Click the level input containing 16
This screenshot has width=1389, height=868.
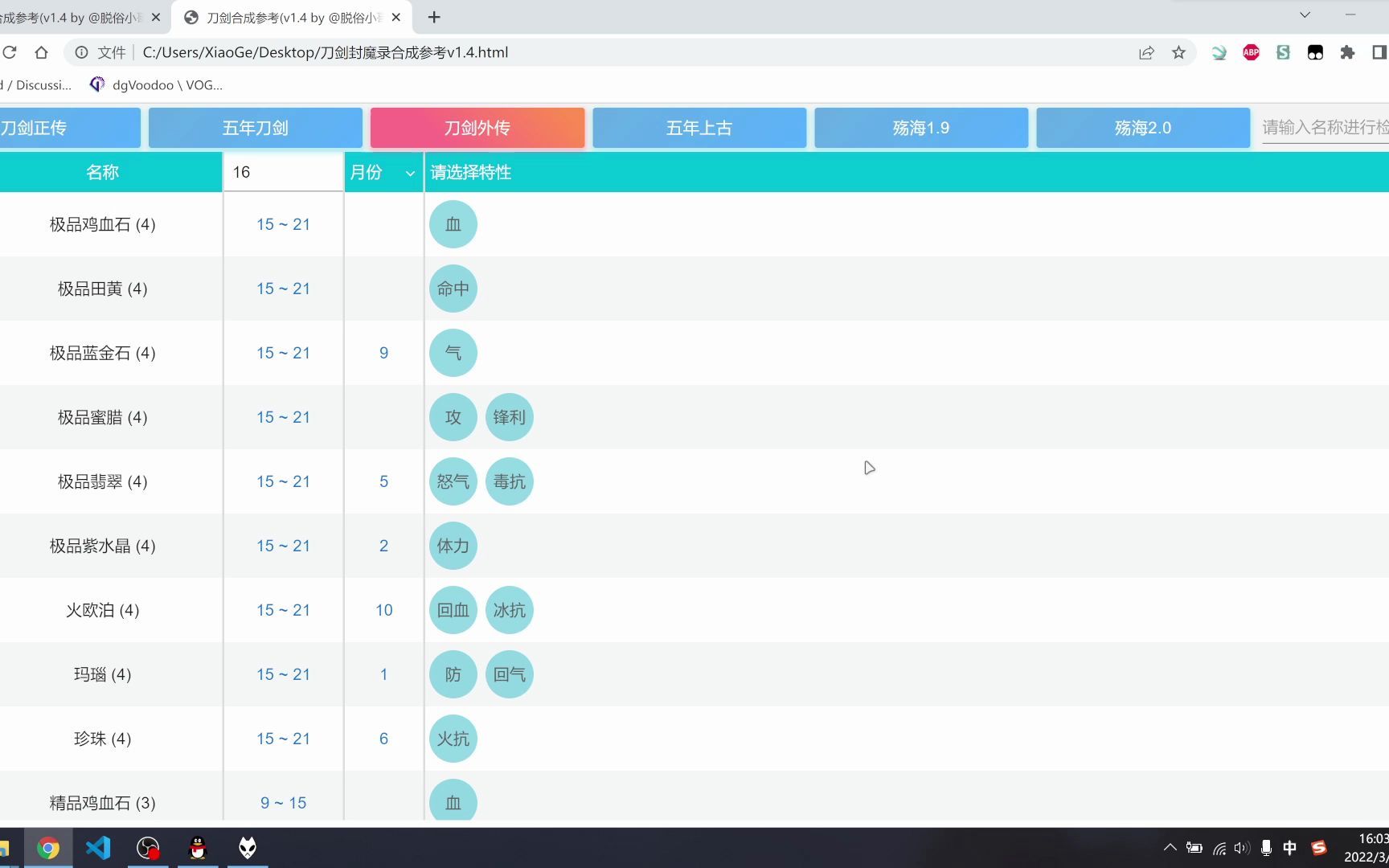(x=283, y=172)
